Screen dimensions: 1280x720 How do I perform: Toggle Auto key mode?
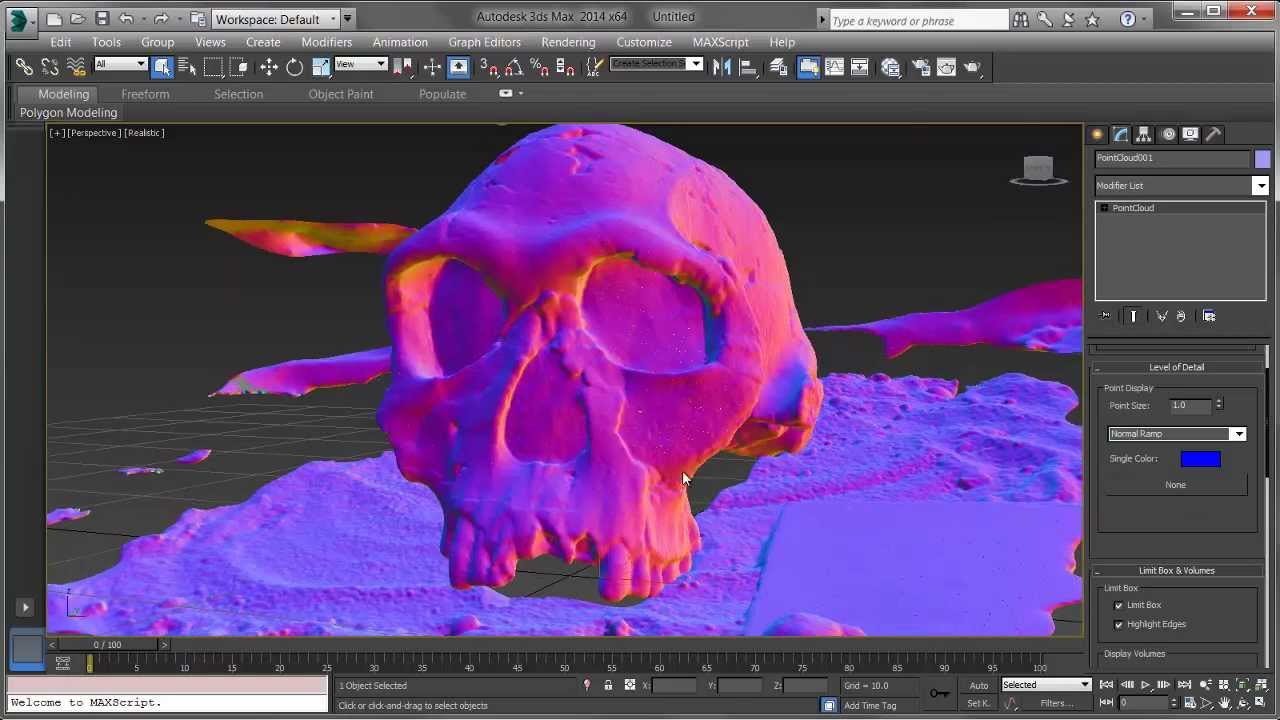click(978, 685)
